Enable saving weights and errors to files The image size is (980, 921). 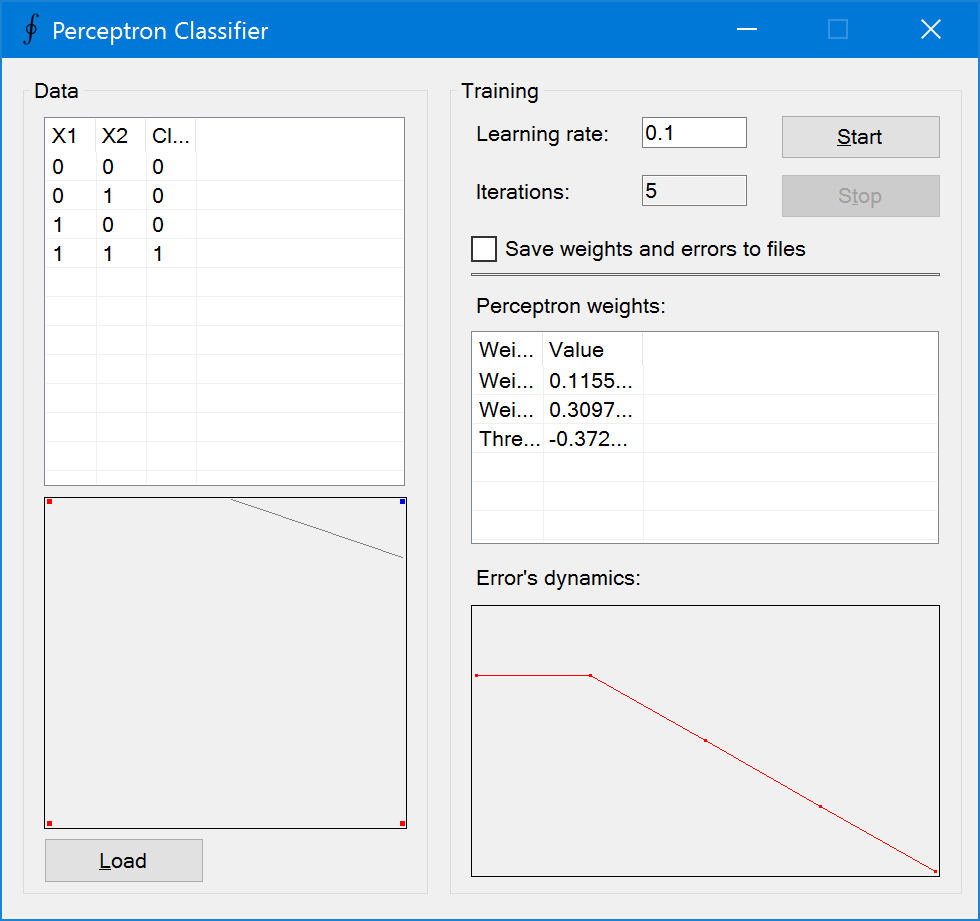(x=484, y=248)
